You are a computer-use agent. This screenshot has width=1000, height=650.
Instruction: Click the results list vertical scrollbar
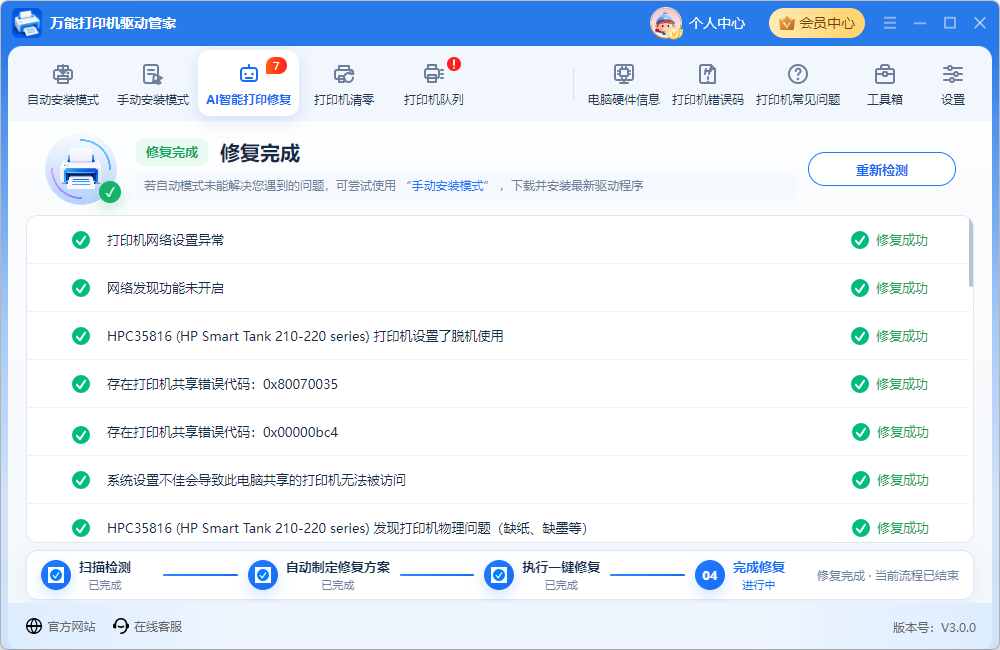point(971,253)
